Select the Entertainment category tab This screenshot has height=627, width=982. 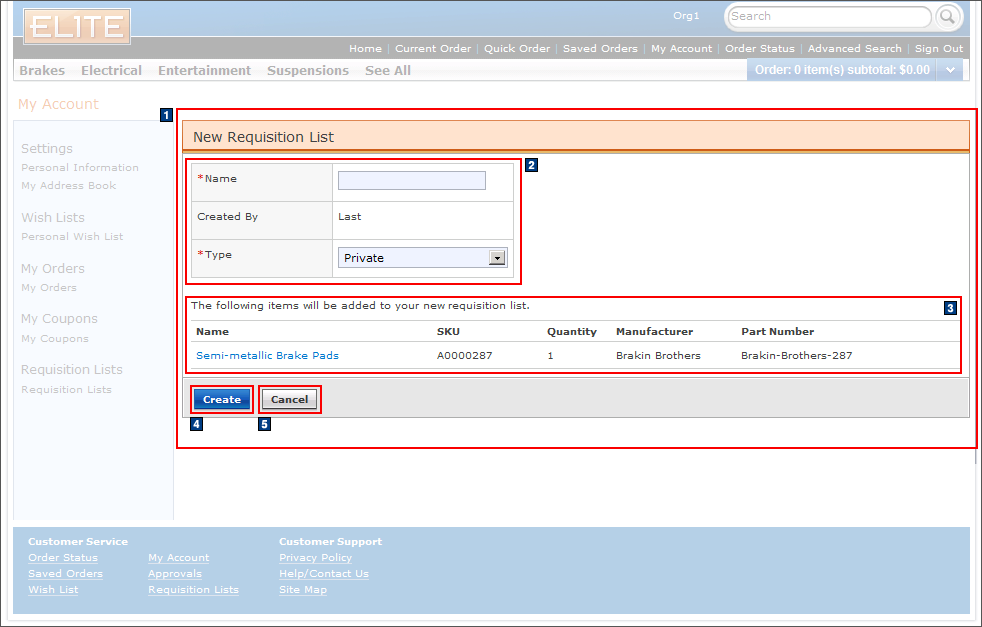[204, 70]
